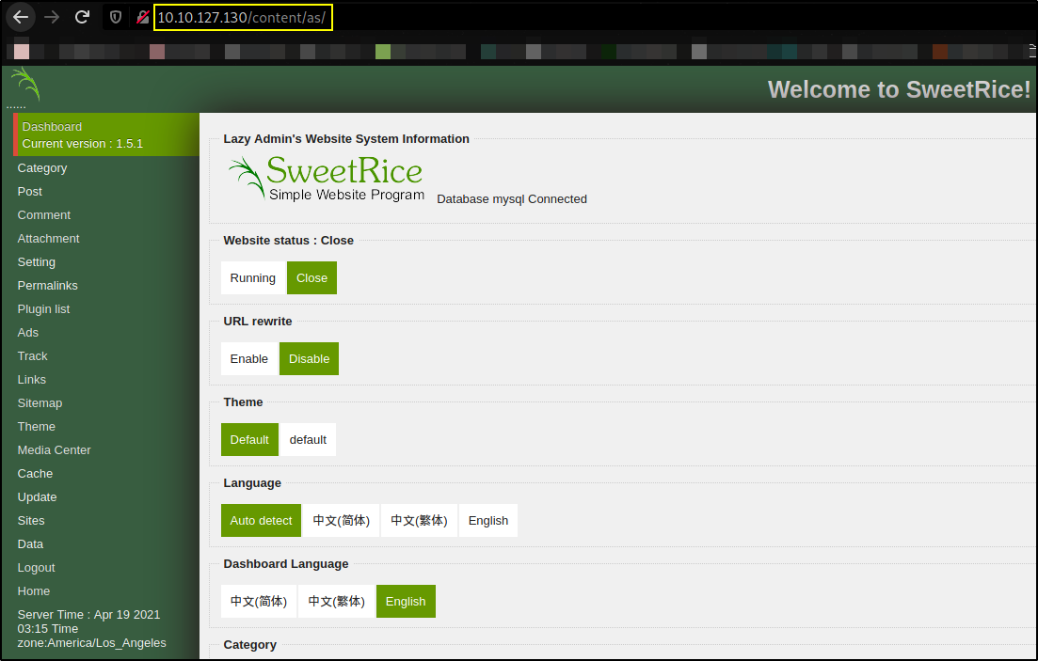
Task: Open Data in the sidebar
Action: pos(30,544)
